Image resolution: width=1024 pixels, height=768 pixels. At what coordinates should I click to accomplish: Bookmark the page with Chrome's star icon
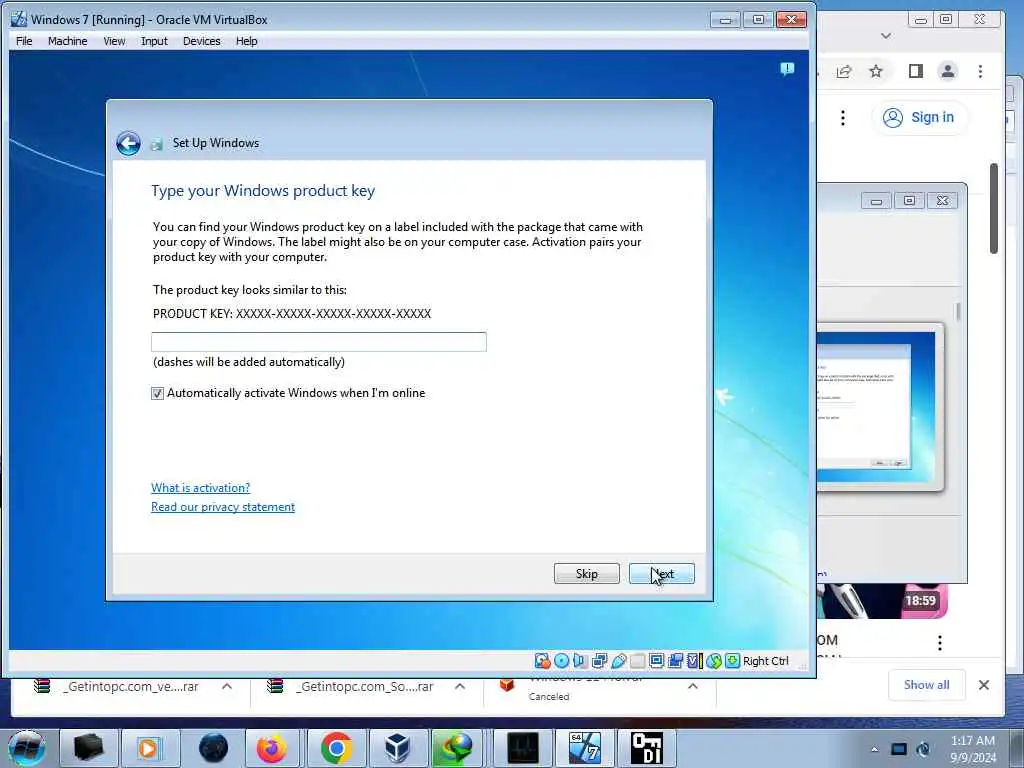[x=876, y=71]
